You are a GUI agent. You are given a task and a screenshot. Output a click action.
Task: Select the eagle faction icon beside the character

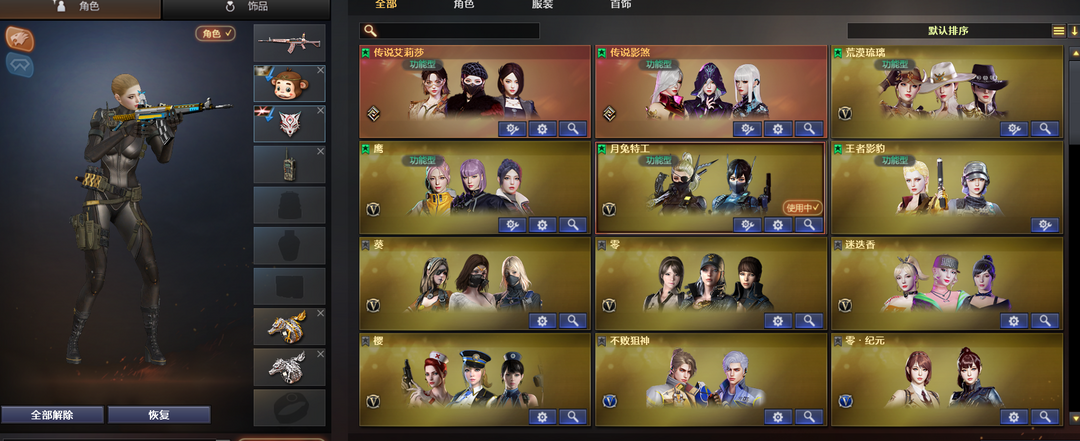(x=19, y=39)
